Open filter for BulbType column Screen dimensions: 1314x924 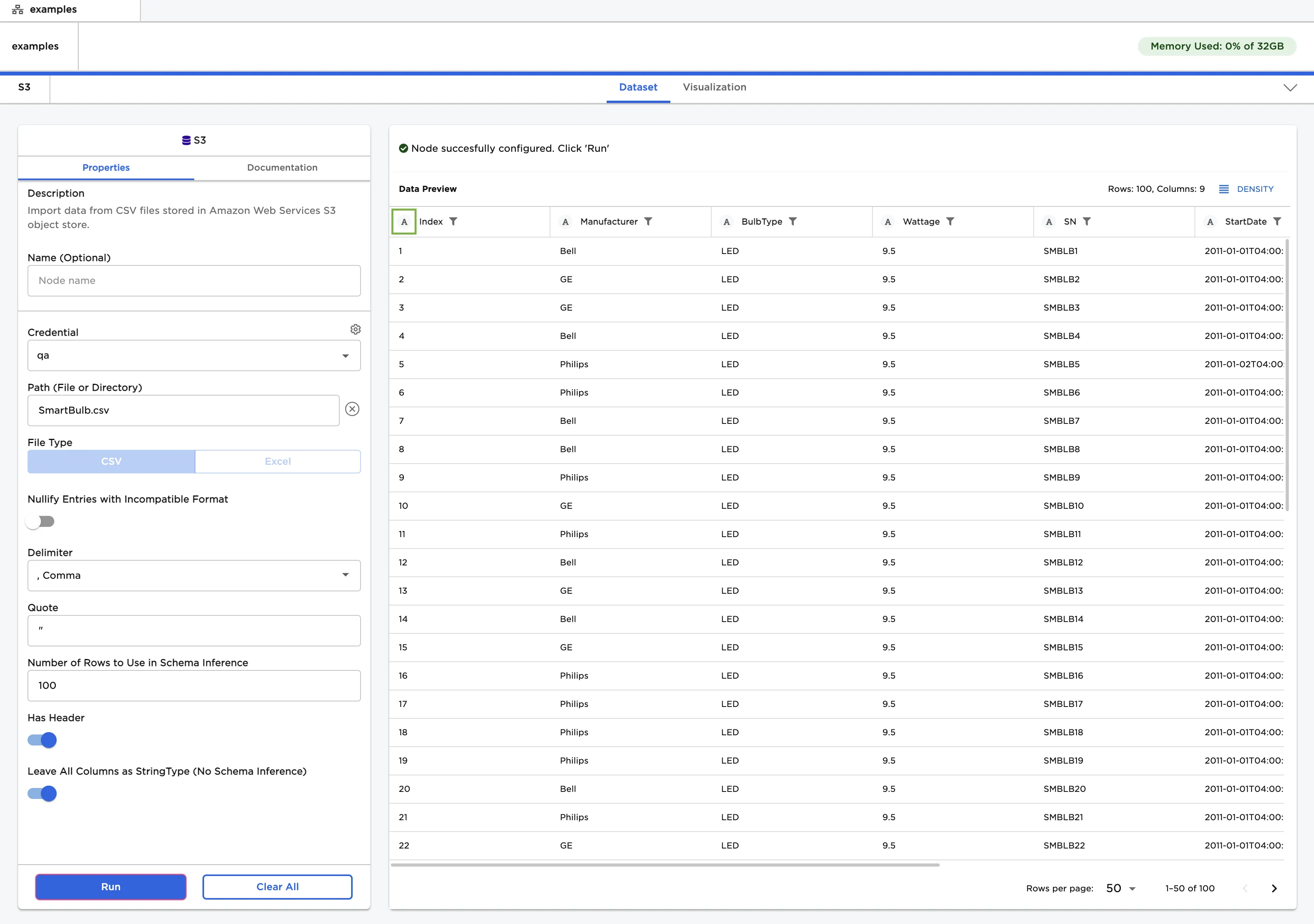pos(793,221)
